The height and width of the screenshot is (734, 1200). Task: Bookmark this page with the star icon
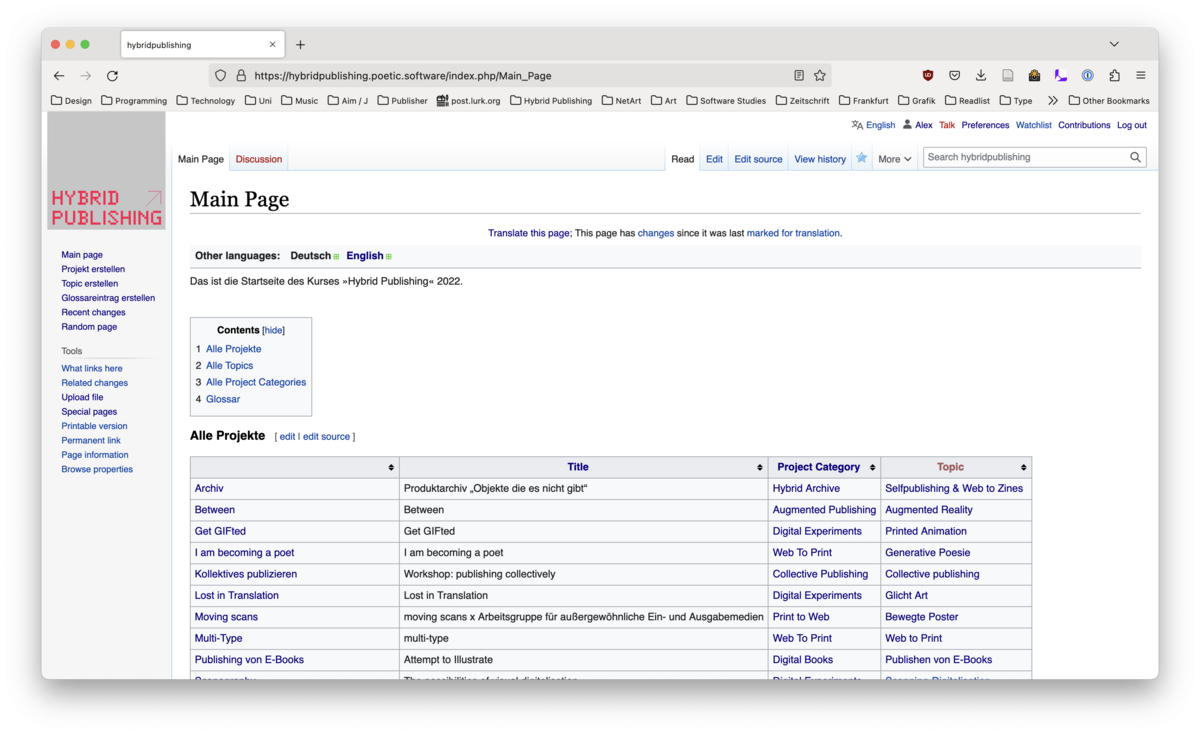pyautogui.click(x=820, y=75)
